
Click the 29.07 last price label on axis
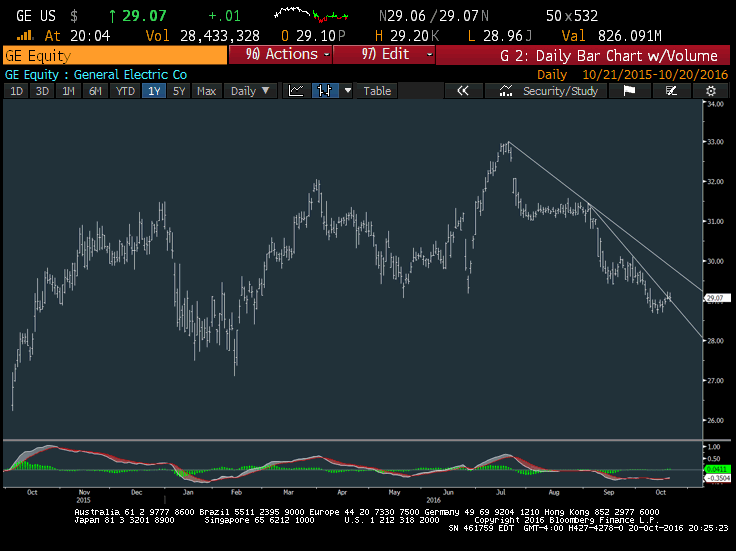(x=718, y=298)
